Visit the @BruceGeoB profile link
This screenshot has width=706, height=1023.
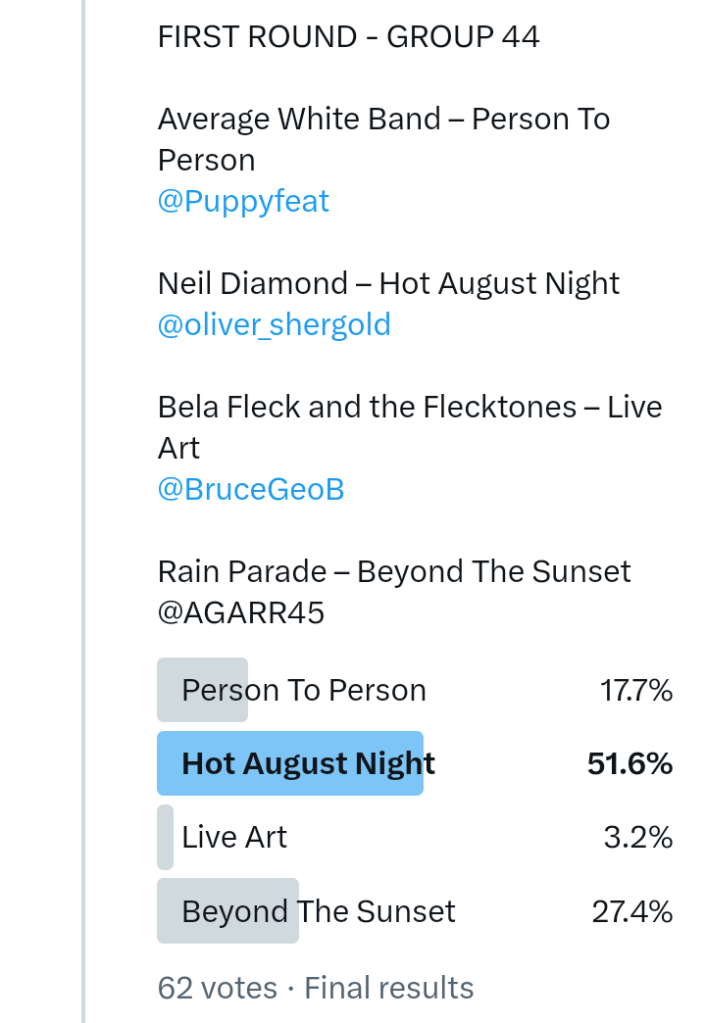[x=251, y=489]
